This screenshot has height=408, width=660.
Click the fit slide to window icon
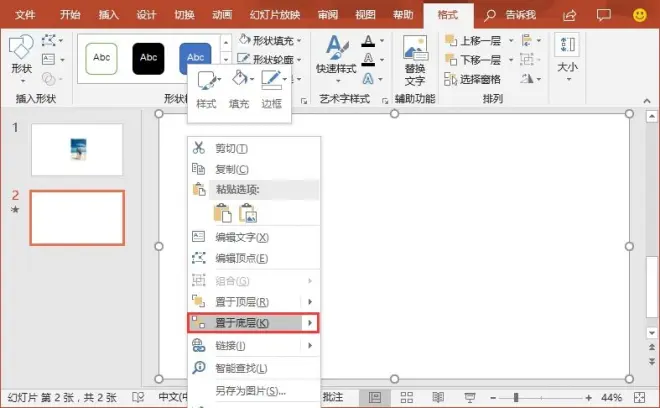click(x=639, y=397)
